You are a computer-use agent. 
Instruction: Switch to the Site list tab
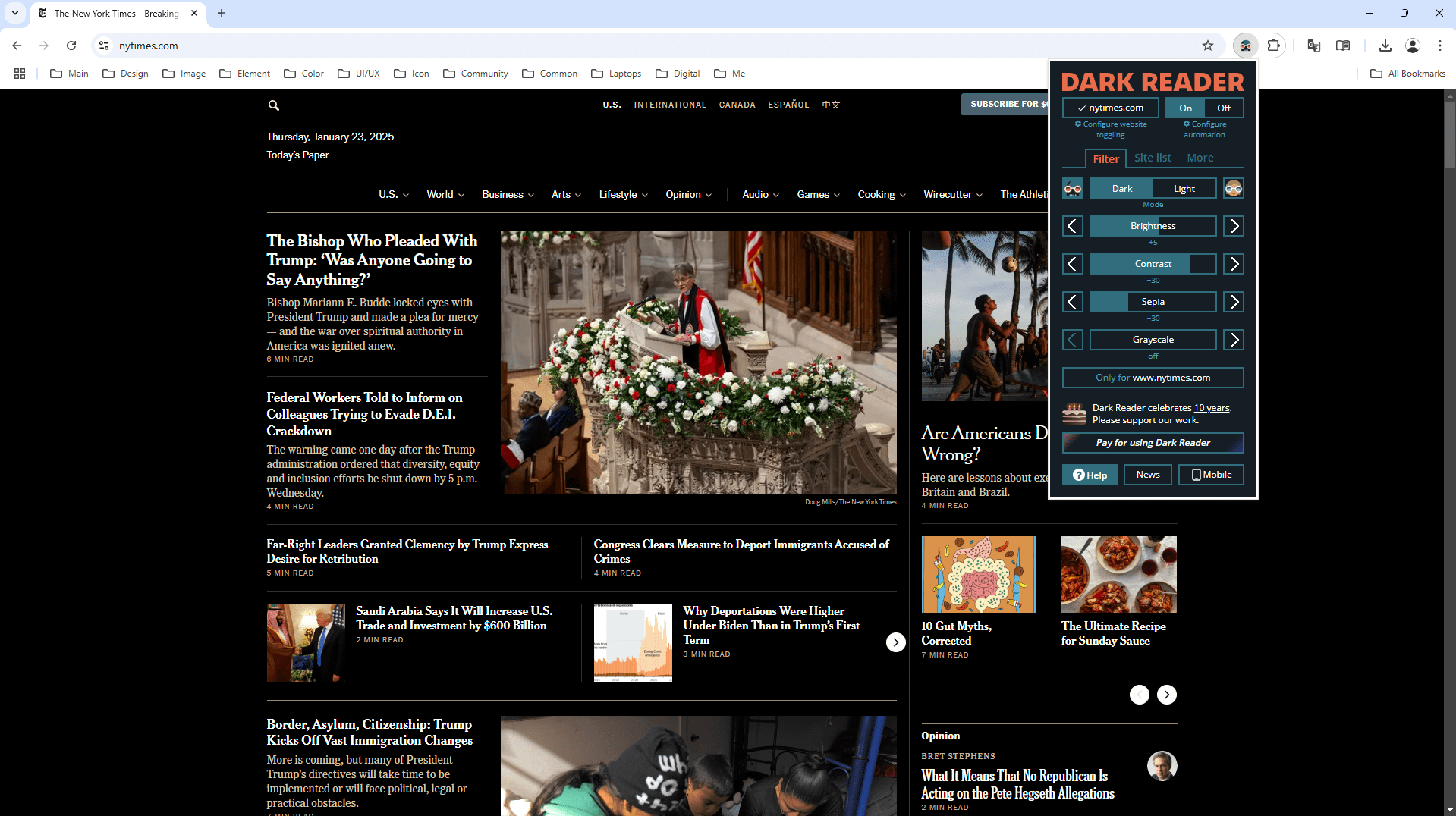[1153, 158]
